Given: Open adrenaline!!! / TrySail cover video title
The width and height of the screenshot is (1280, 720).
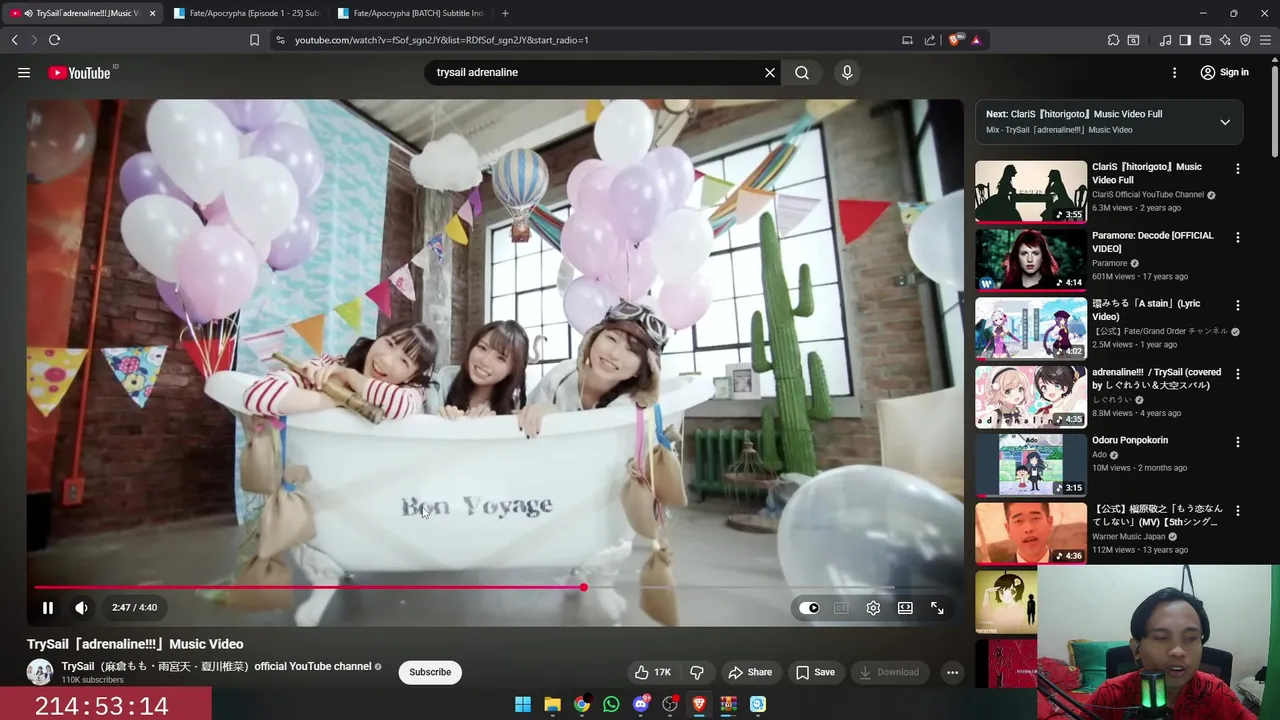Looking at the screenshot, I should click(x=1157, y=378).
